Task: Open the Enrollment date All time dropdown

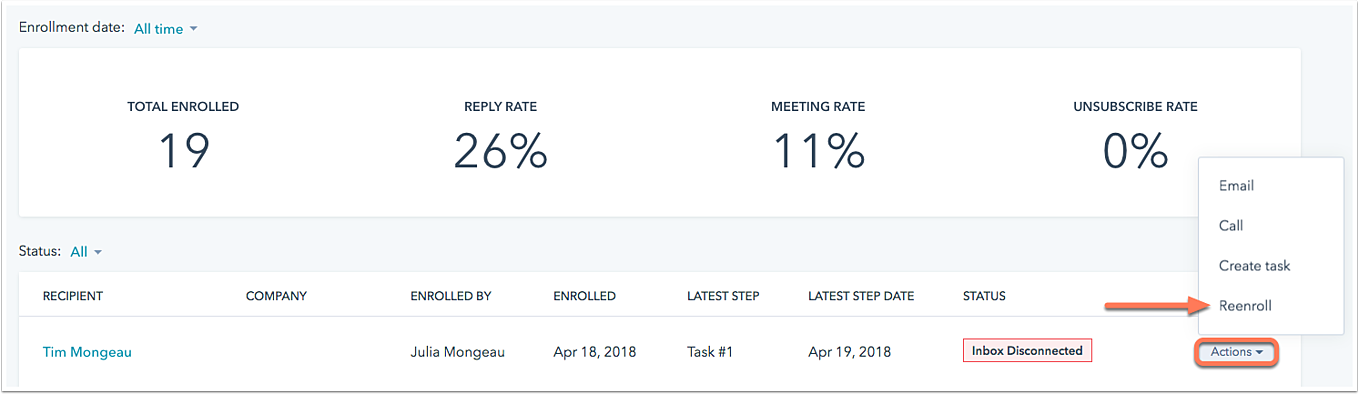Action: [x=166, y=29]
